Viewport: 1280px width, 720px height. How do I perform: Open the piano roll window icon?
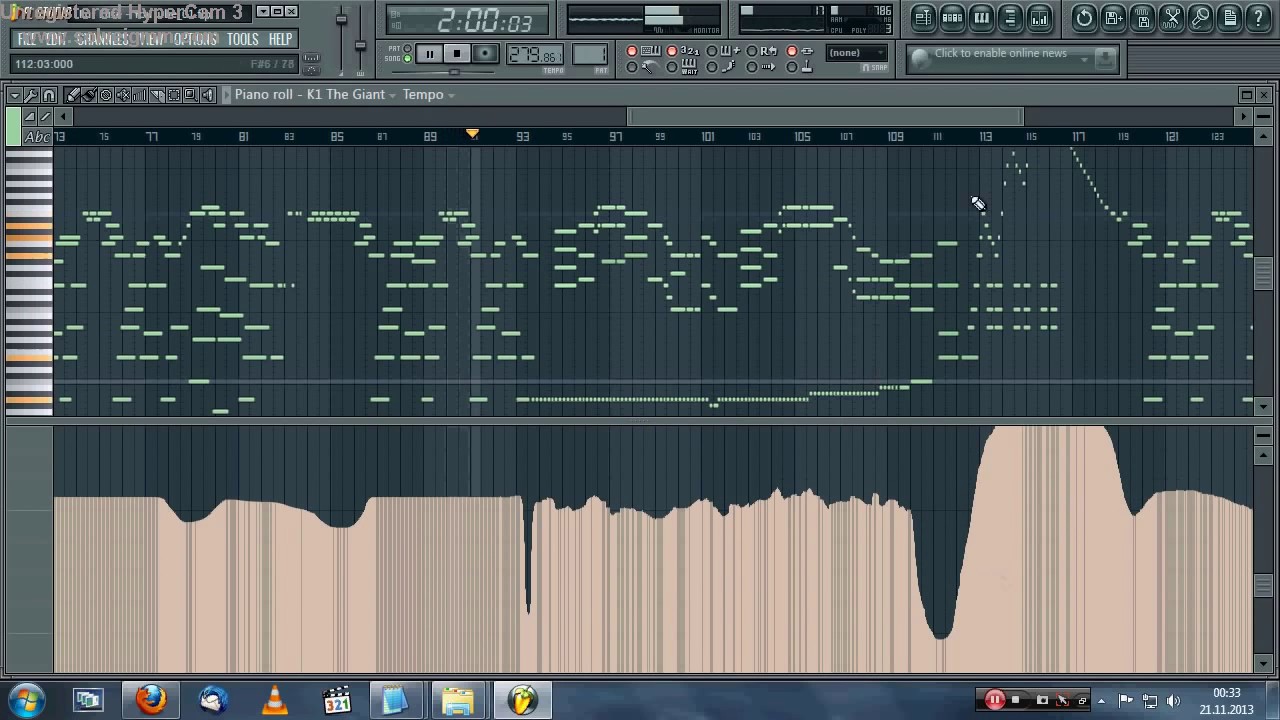(x=981, y=17)
